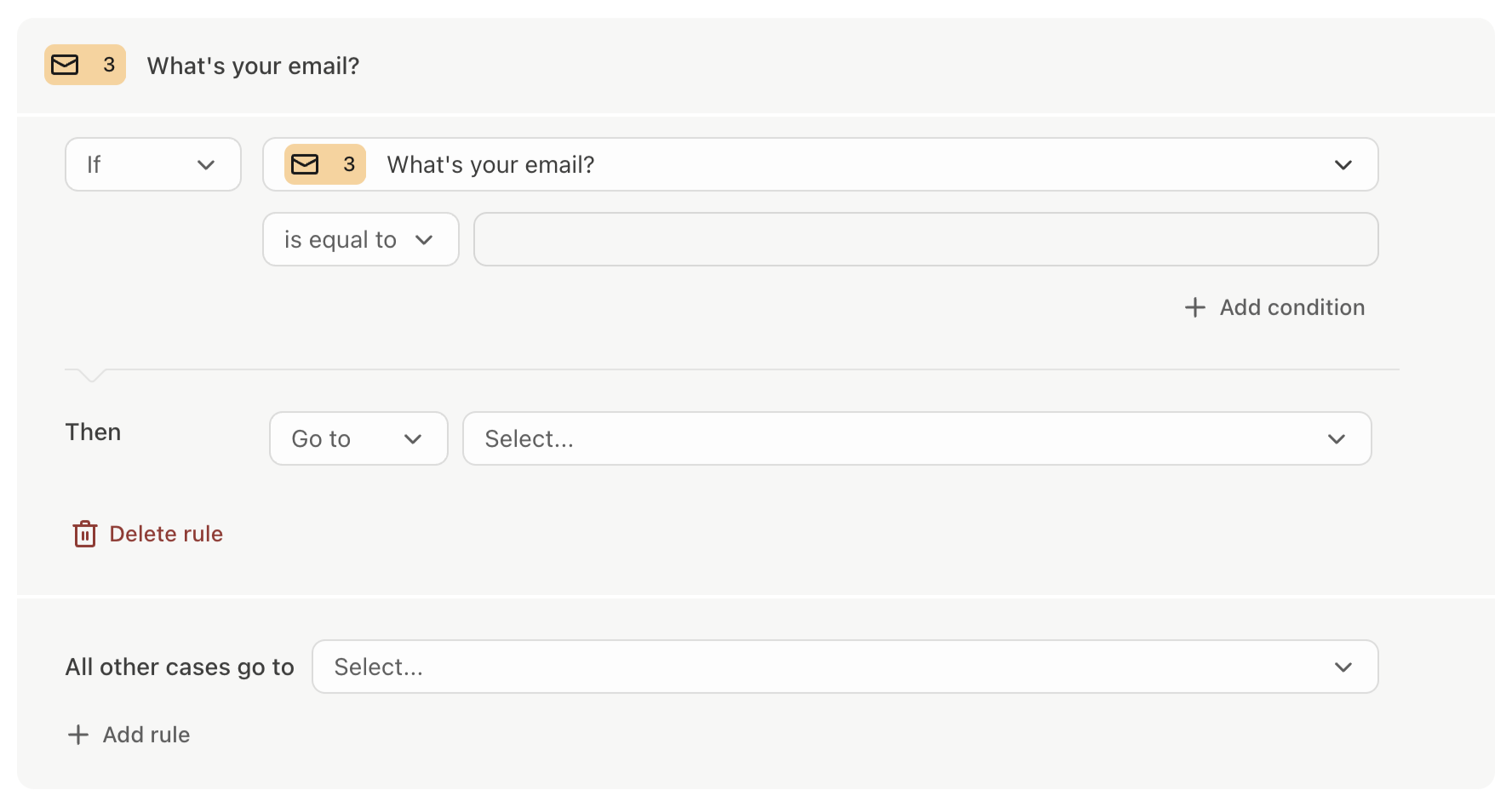This screenshot has width=1512, height=807.
Task: Open the All other cases go to dropdown
Action: pyautogui.click(x=845, y=667)
